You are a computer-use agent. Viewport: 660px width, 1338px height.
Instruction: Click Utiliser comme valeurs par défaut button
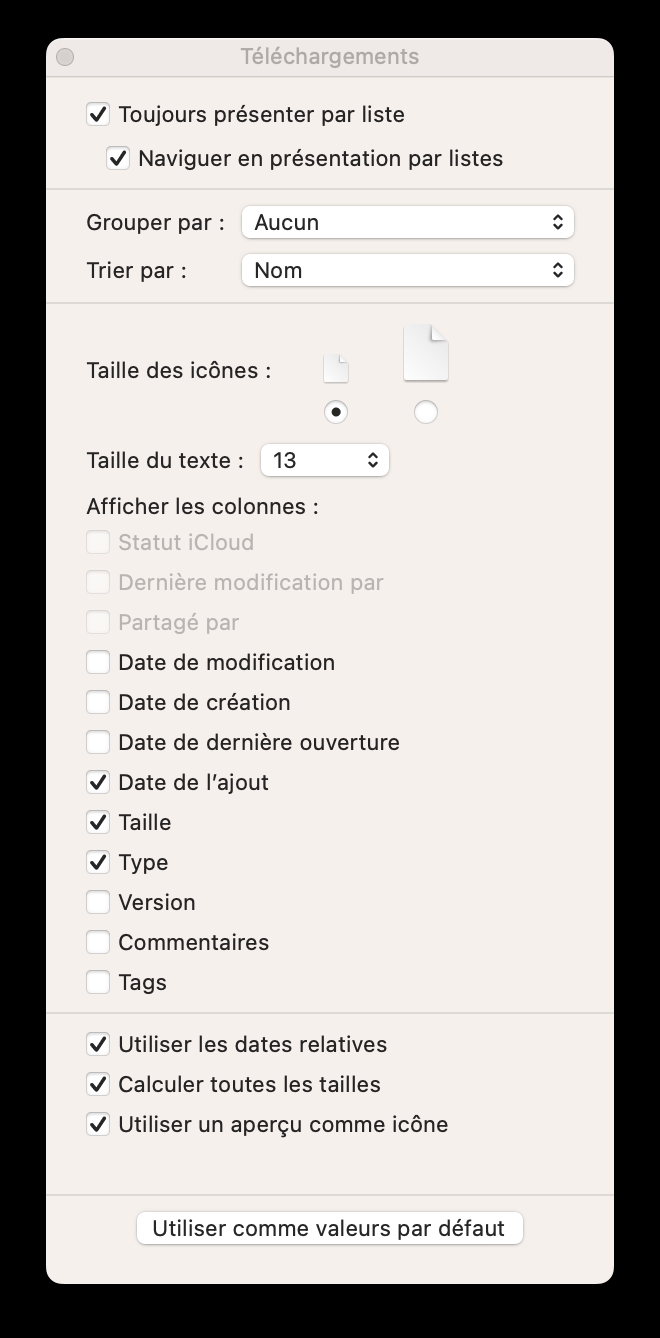pyautogui.click(x=329, y=1228)
